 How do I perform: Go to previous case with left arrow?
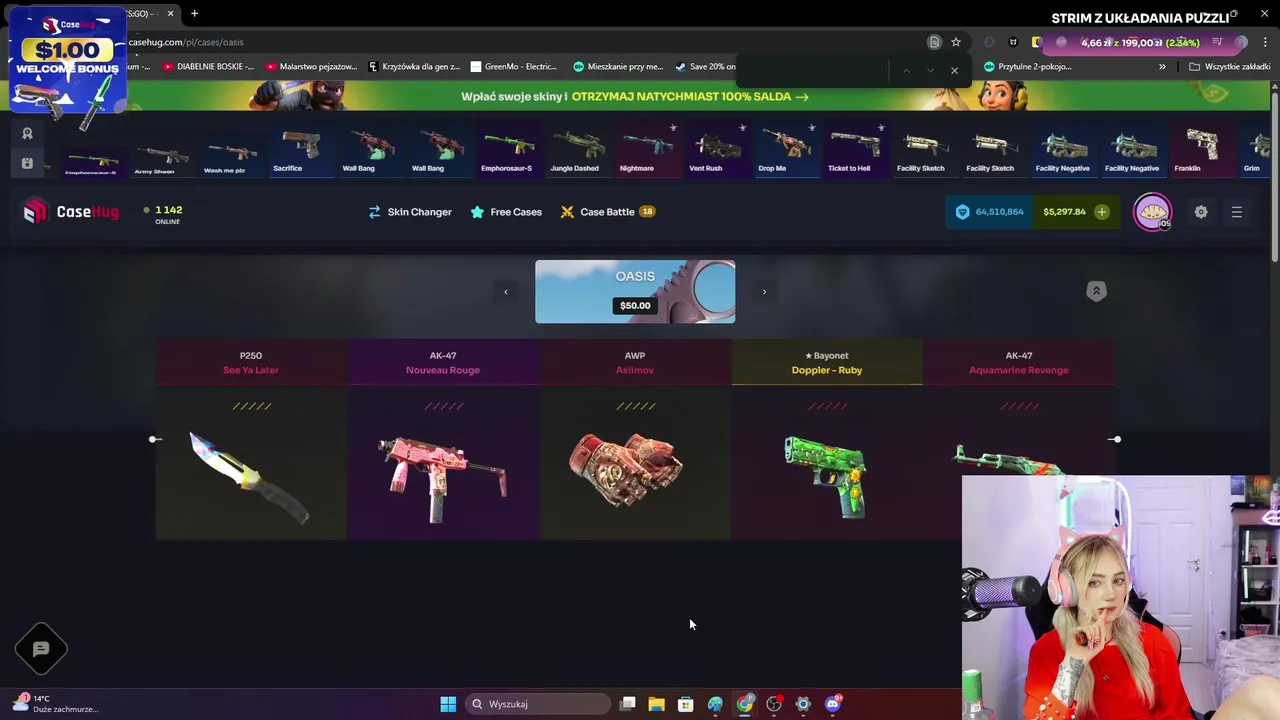pyautogui.click(x=506, y=292)
